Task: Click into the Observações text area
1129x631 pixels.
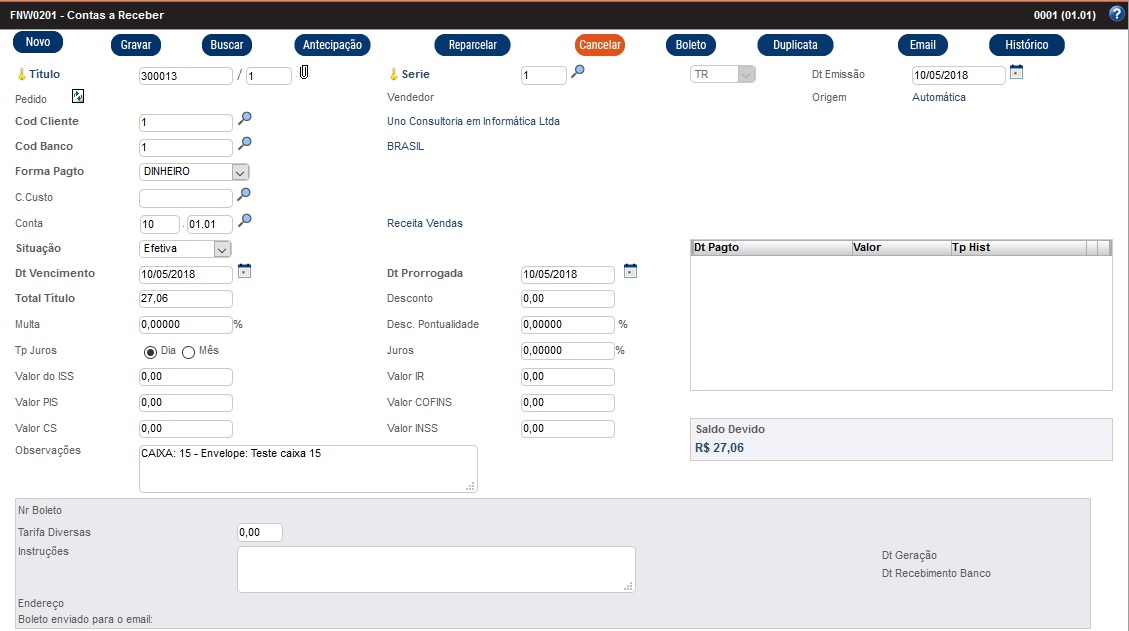Action: point(308,469)
